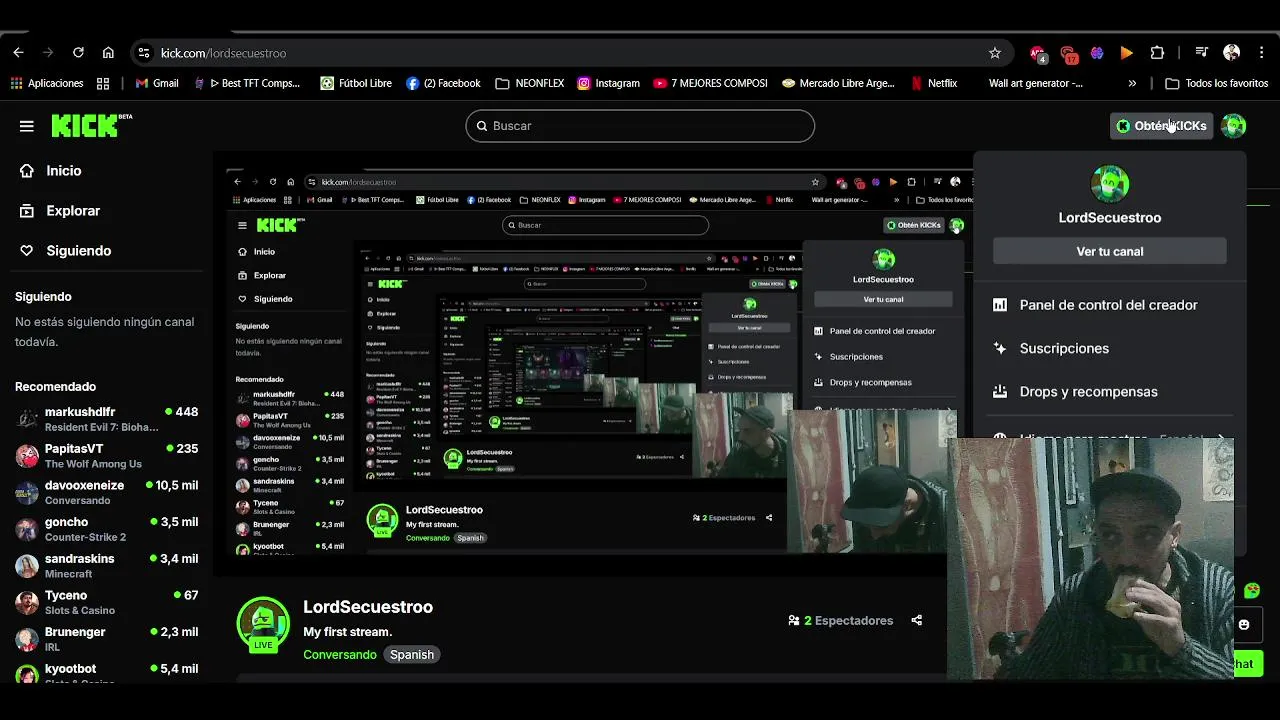This screenshot has height=720, width=1280.
Task: Click the Conversando category link
Action: (x=340, y=655)
